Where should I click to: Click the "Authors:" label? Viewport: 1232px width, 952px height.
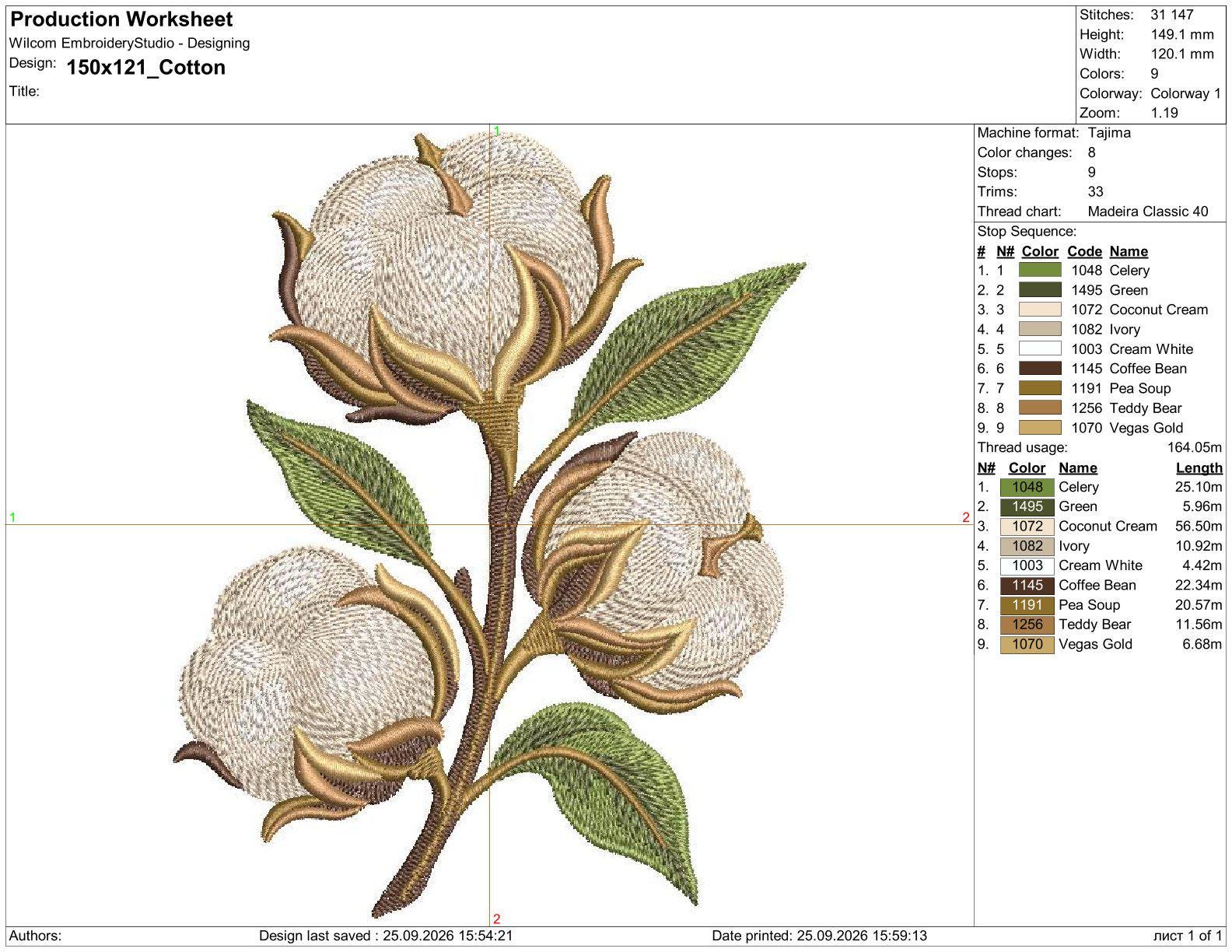point(35,936)
